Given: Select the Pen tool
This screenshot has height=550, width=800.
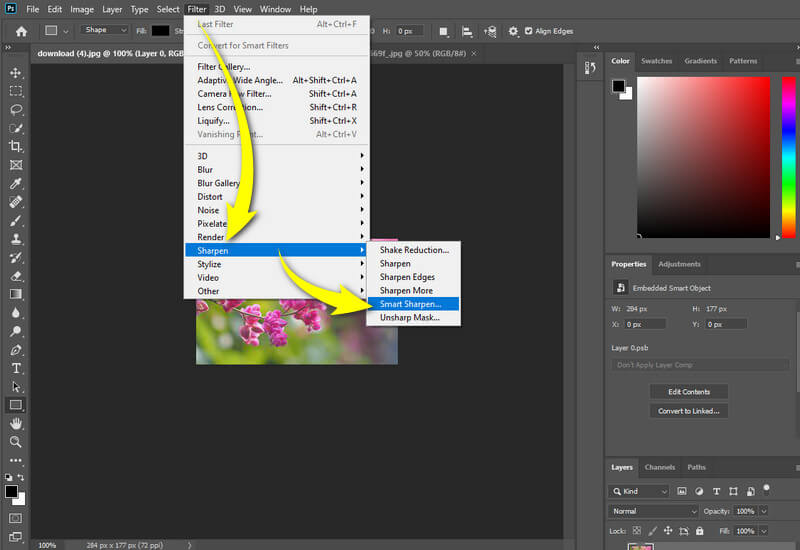Looking at the screenshot, I should pyautogui.click(x=16, y=350).
